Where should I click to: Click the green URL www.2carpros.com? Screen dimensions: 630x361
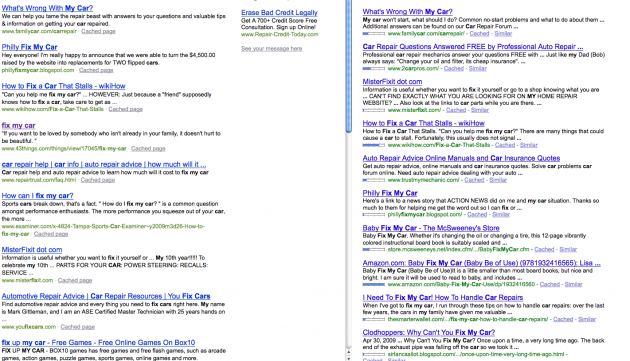(413, 69)
